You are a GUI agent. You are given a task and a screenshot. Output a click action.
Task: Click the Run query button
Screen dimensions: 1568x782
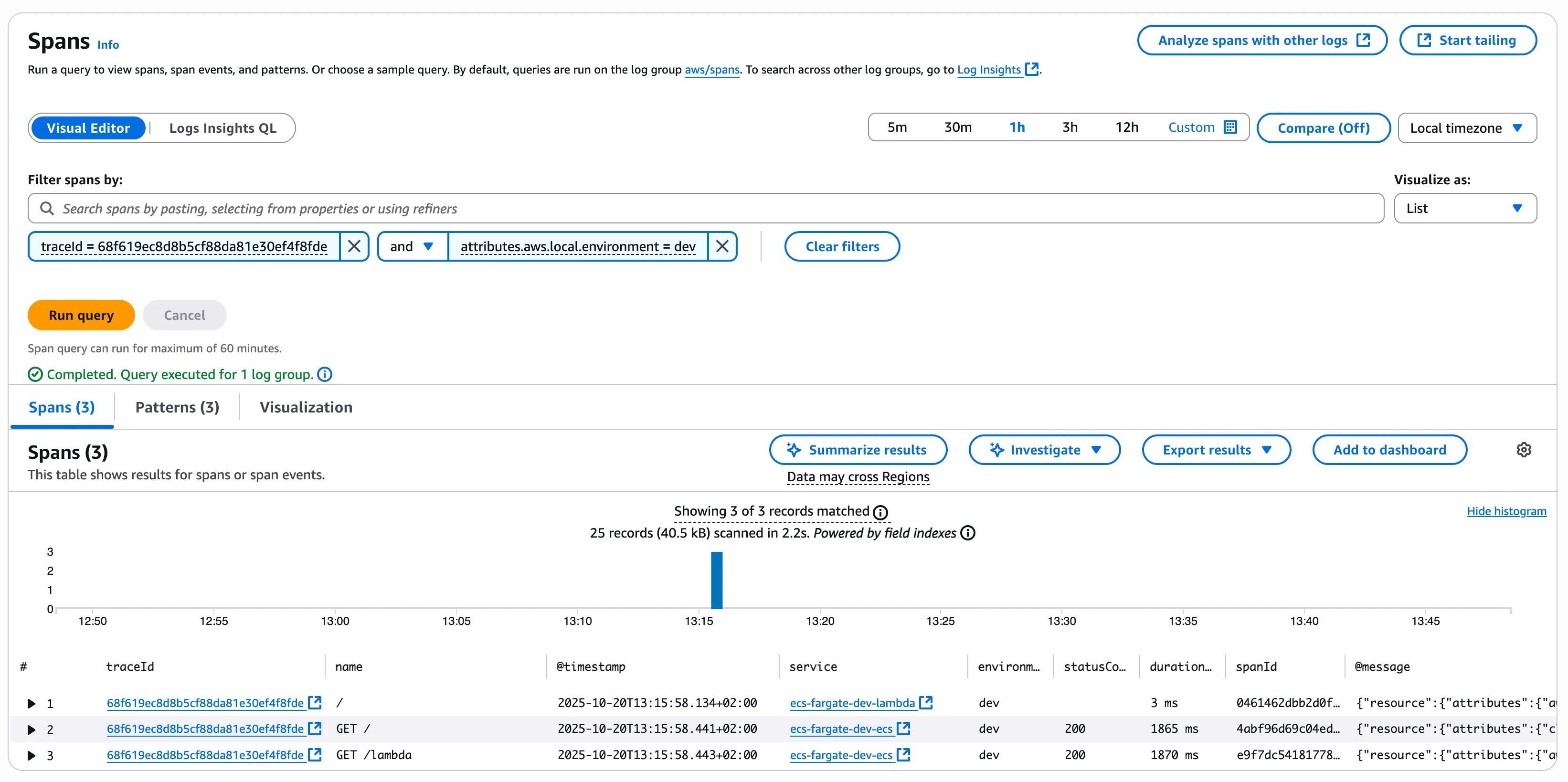tap(80, 315)
